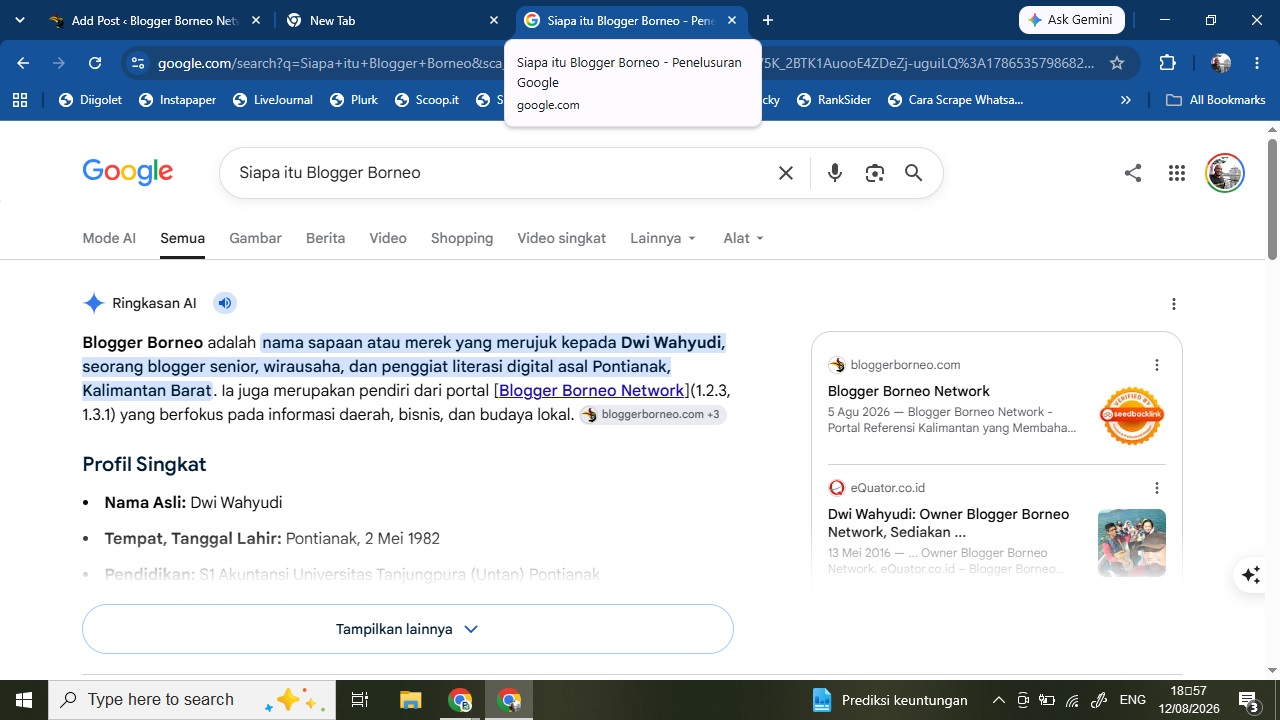
Task: Open the Plurk bookmark
Action: tap(353, 100)
